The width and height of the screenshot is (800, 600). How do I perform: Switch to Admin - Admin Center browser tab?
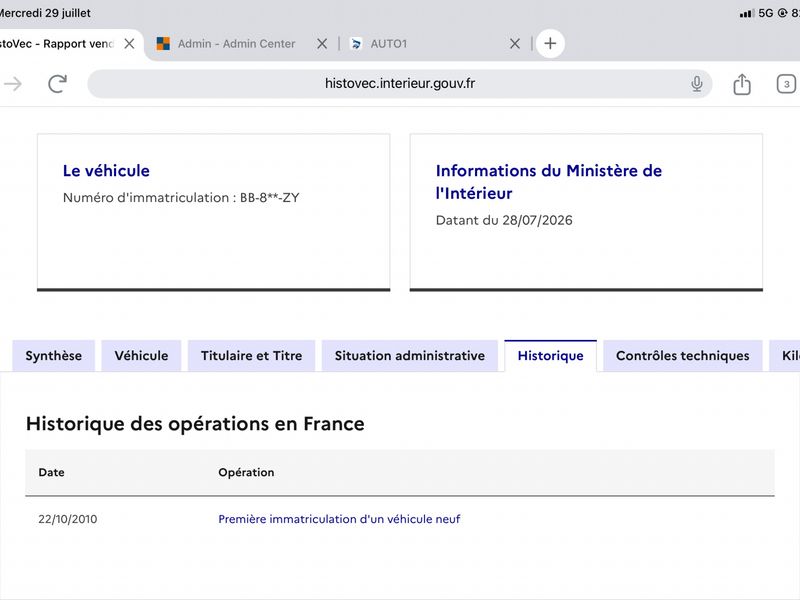[236, 44]
